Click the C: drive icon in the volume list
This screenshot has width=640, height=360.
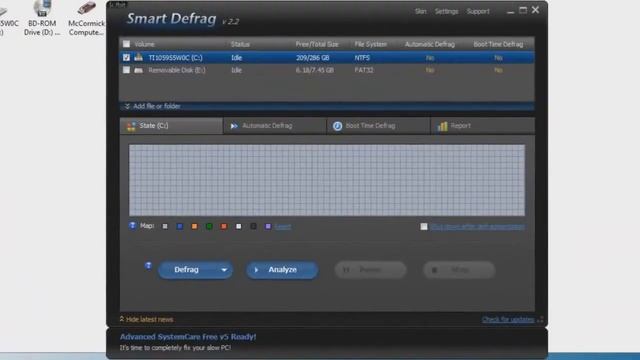click(x=139, y=57)
